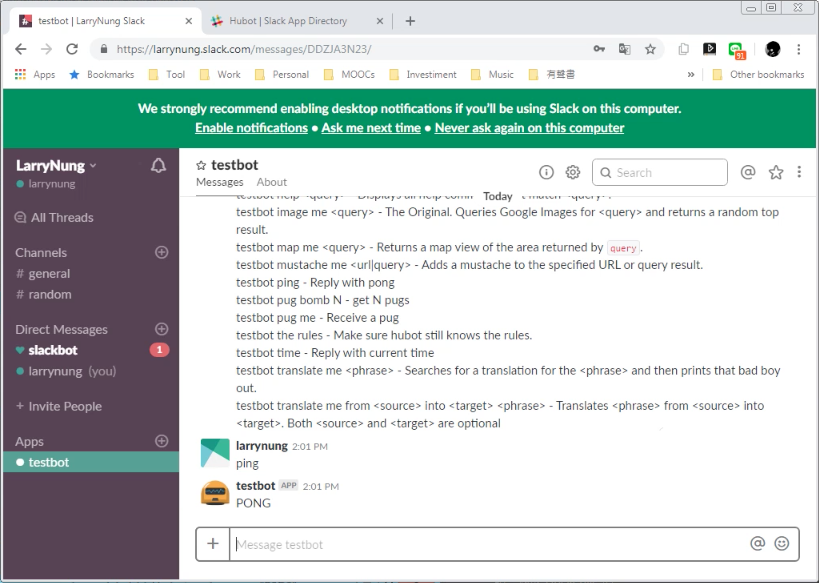Image resolution: width=819 pixels, height=583 pixels.
Task: Expand the LarryNung workspace menu
Action: [56, 166]
